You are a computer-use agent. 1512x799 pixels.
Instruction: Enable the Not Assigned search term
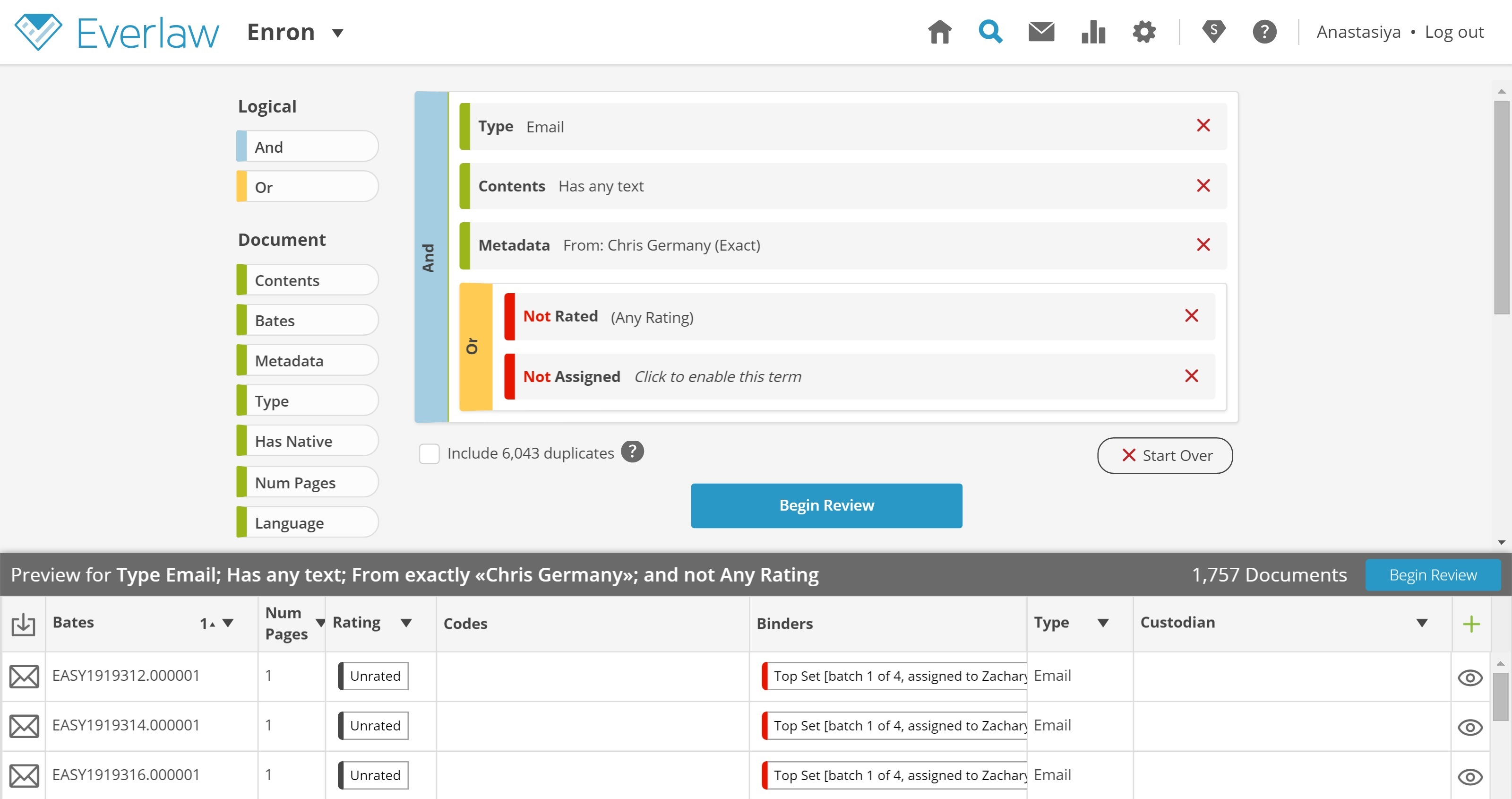pyautogui.click(x=717, y=377)
